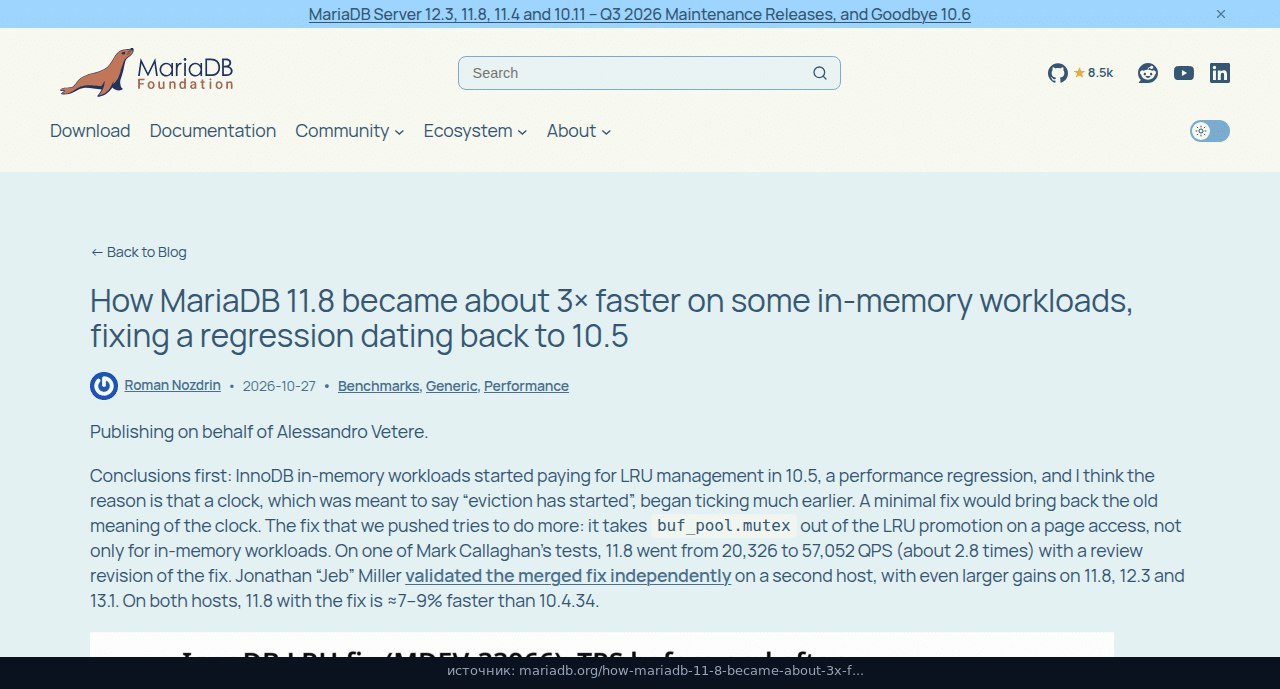The height and width of the screenshot is (689, 1280).
Task: Open the GitHub icon link
Action: tap(1058, 73)
